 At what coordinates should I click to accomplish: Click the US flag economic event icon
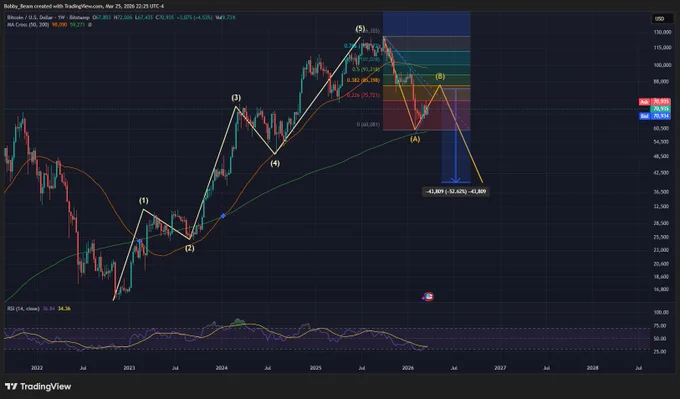429,297
